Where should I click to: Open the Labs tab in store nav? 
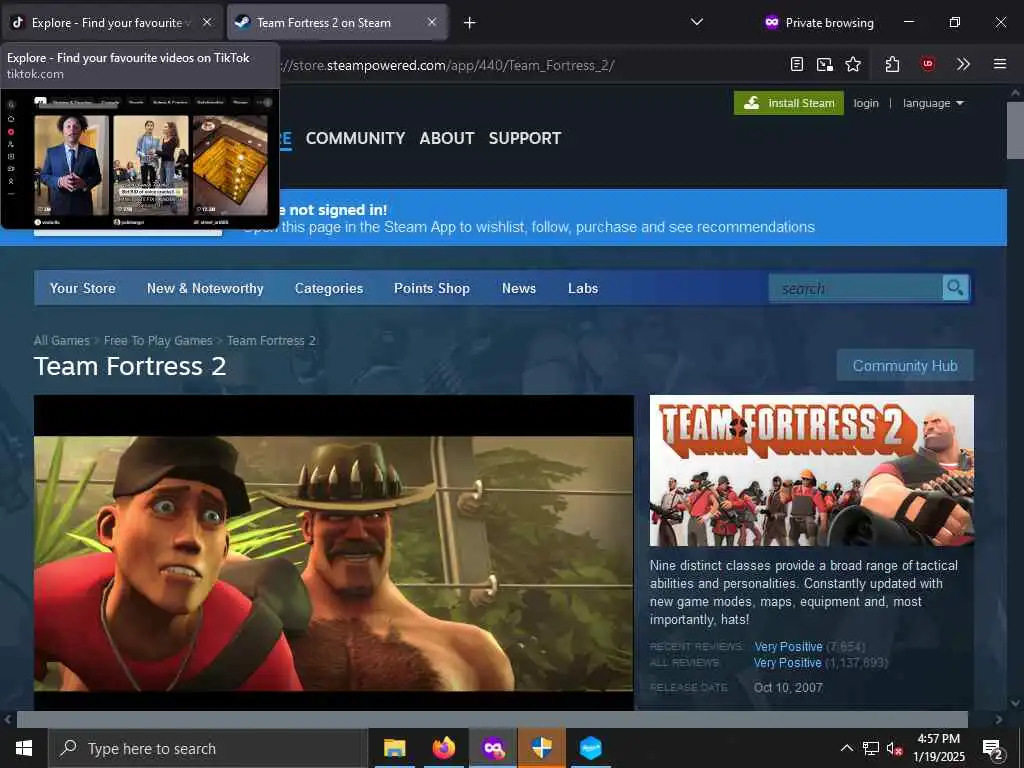(583, 288)
